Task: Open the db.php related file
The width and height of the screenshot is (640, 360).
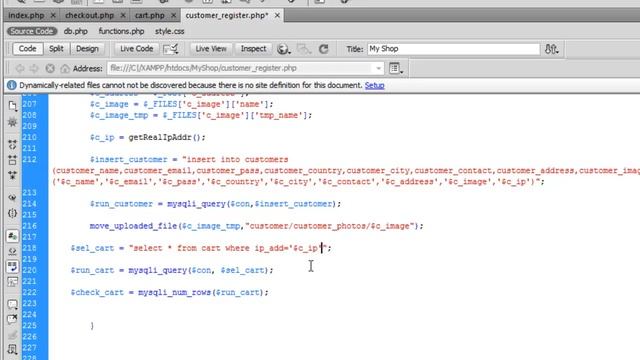Action: 76,31
